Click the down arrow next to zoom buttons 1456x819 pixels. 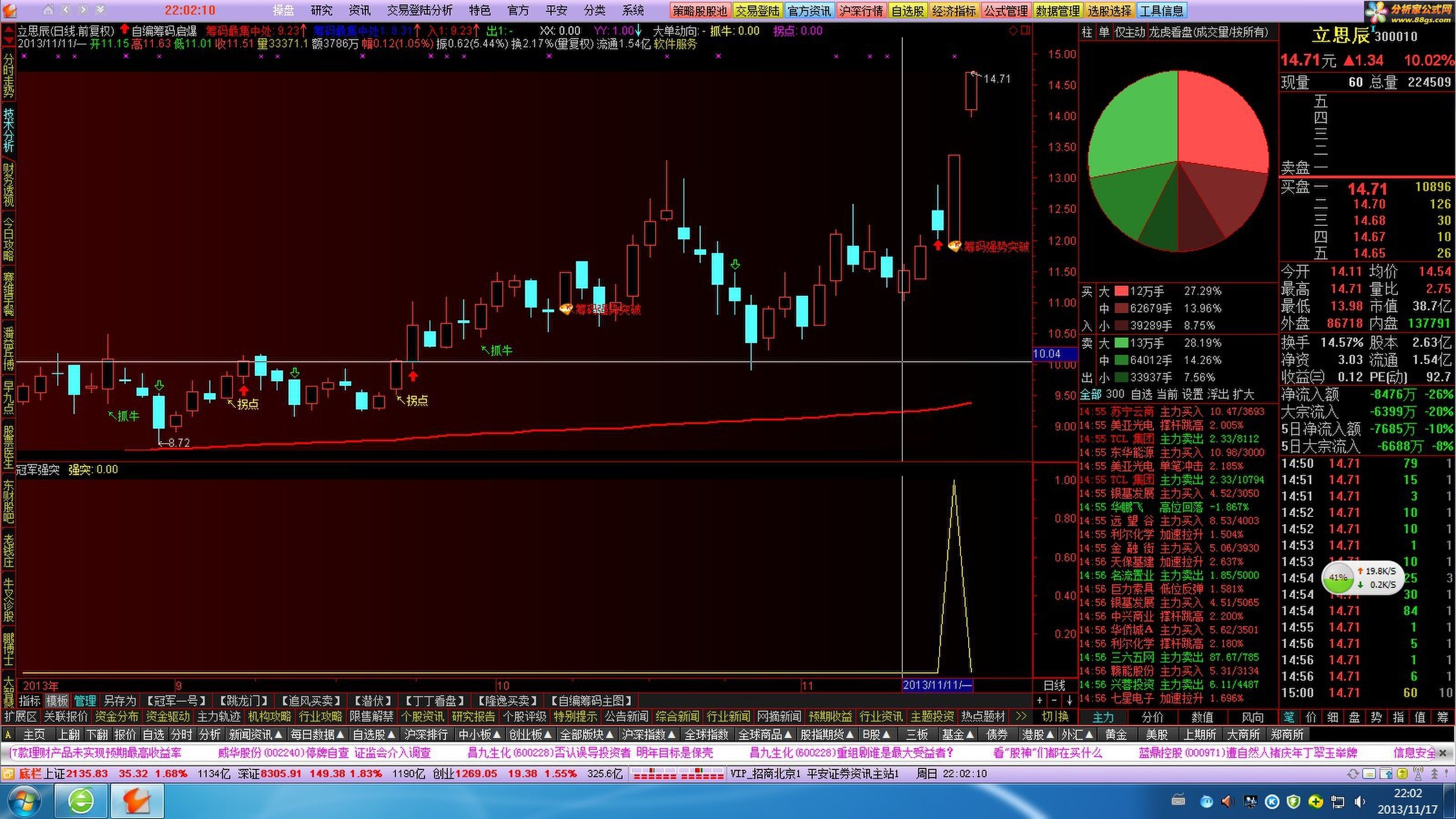[x=1069, y=700]
